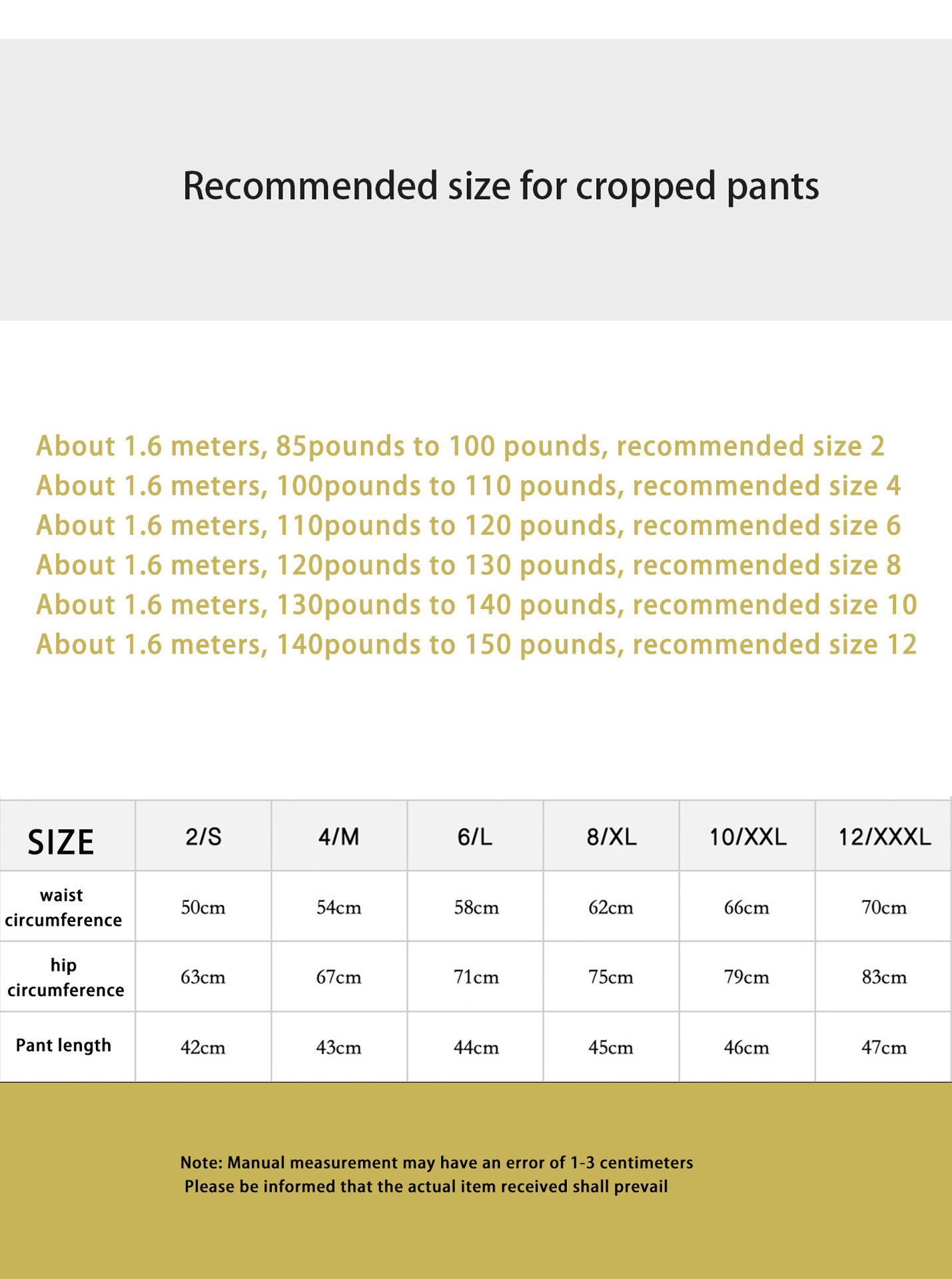Image resolution: width=952 pixels, height=1279 pixels.
Task: Click the waist circumference row label
Action: pos(63,907)
